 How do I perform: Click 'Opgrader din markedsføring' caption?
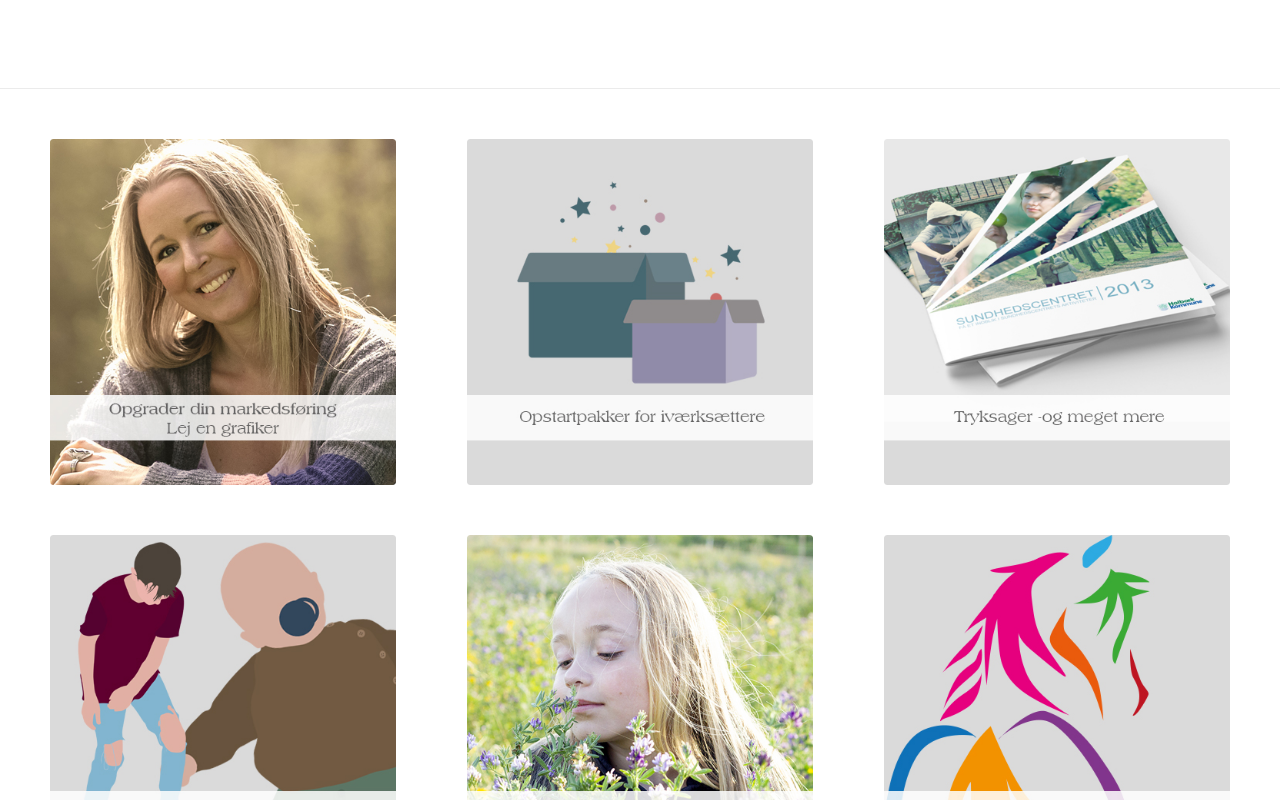(223, 409)
